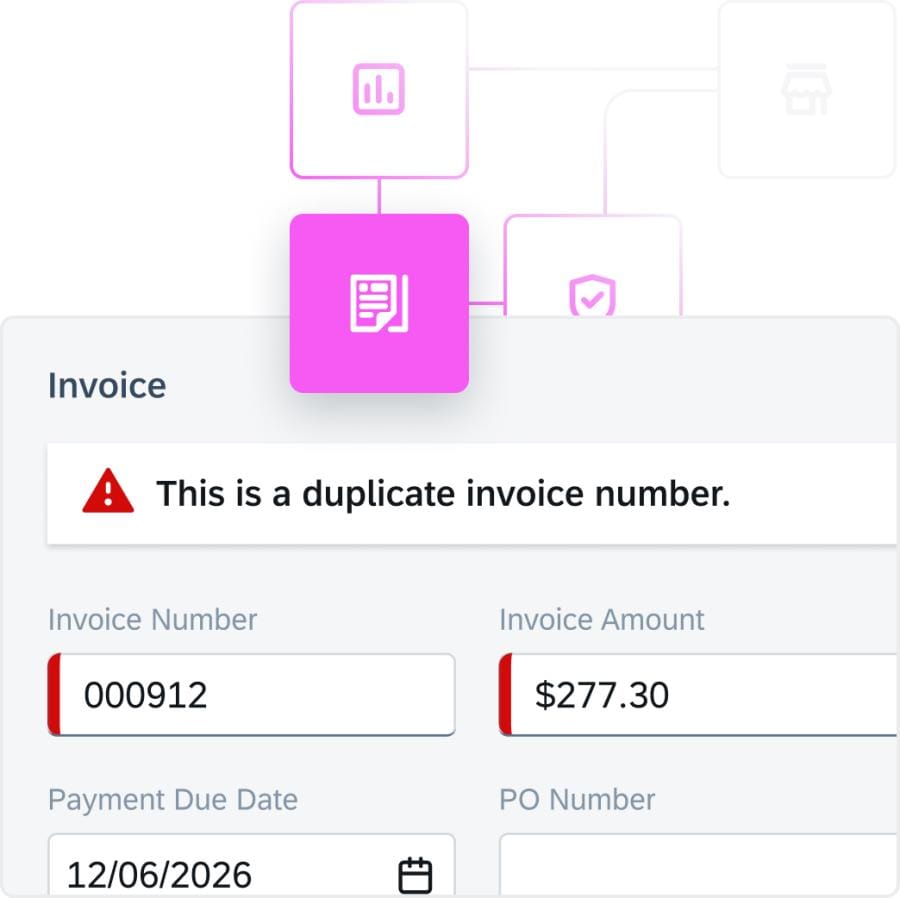Click the connector line below the bar chart tile

(x=379, y=196)
